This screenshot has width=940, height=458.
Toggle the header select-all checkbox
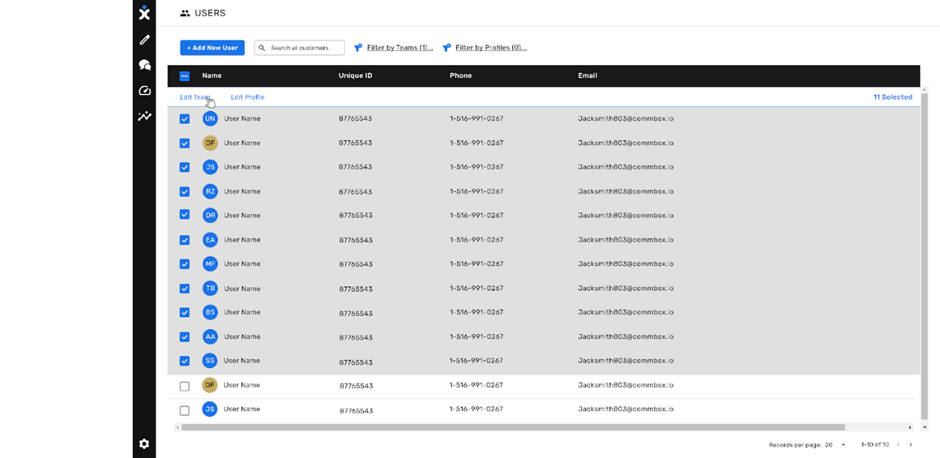point(185,76)
